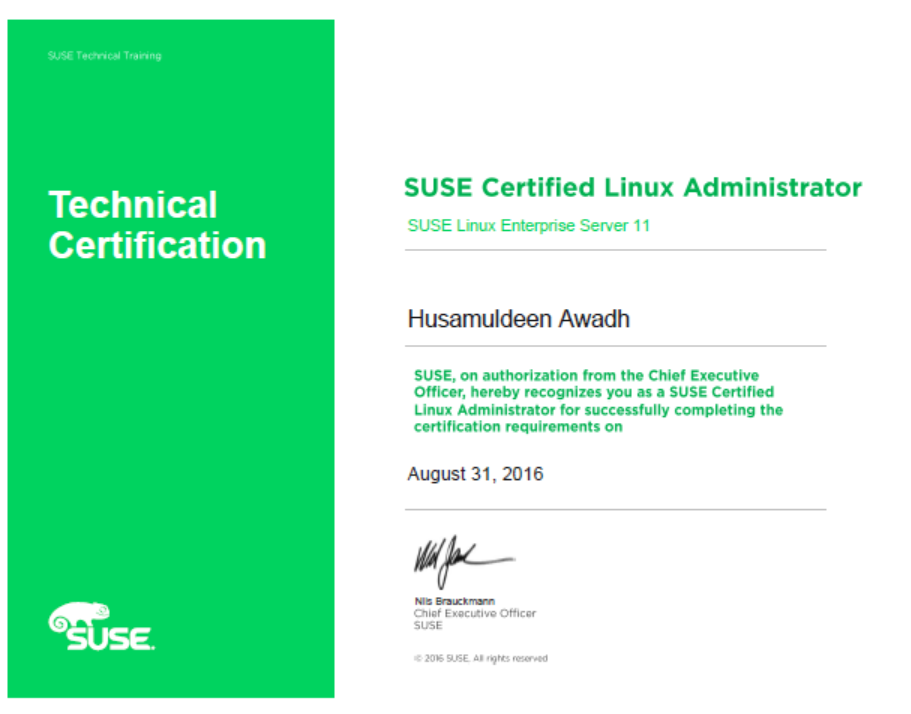
Task: Click the 'SUSE' line under the officer title
Action: click(428, 625)
